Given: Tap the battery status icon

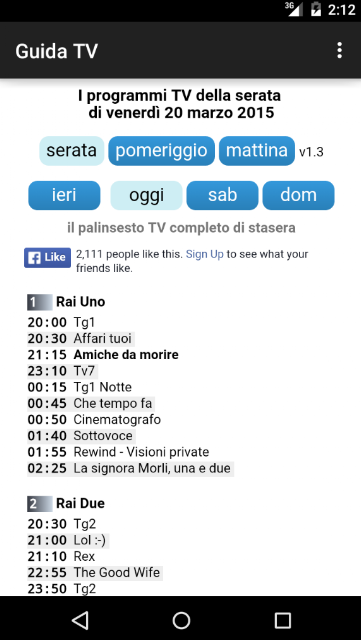Looking at the screenshot, I should click(x=316, y=9).
